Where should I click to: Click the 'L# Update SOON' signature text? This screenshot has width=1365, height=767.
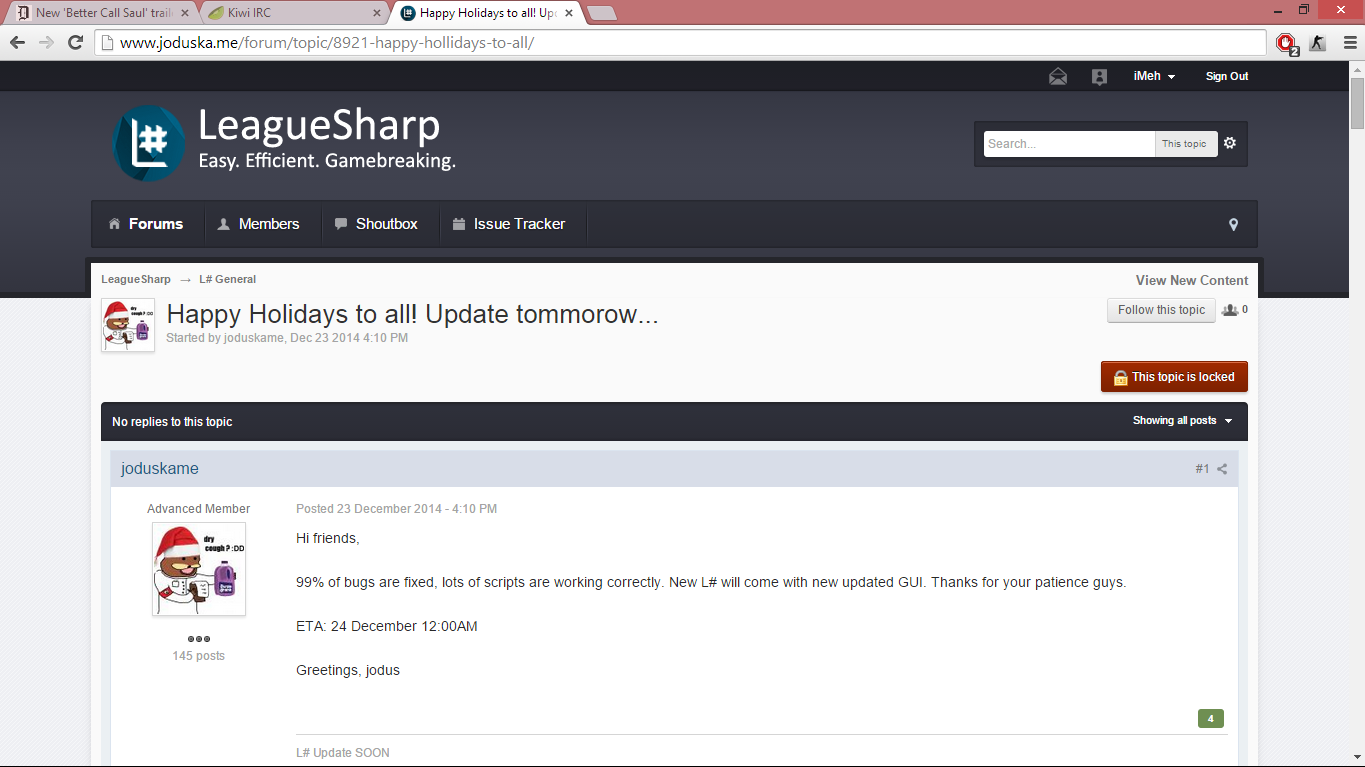point(343,753)
